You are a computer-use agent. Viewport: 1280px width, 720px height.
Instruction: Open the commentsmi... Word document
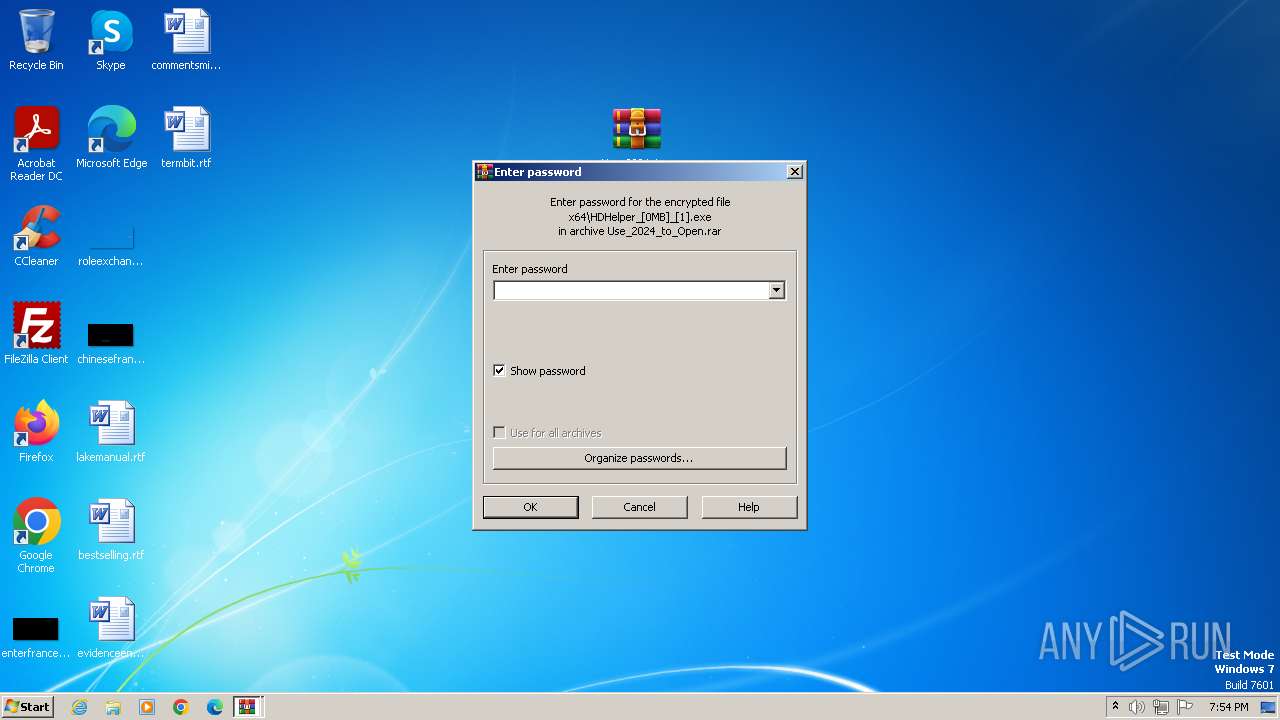186,40
